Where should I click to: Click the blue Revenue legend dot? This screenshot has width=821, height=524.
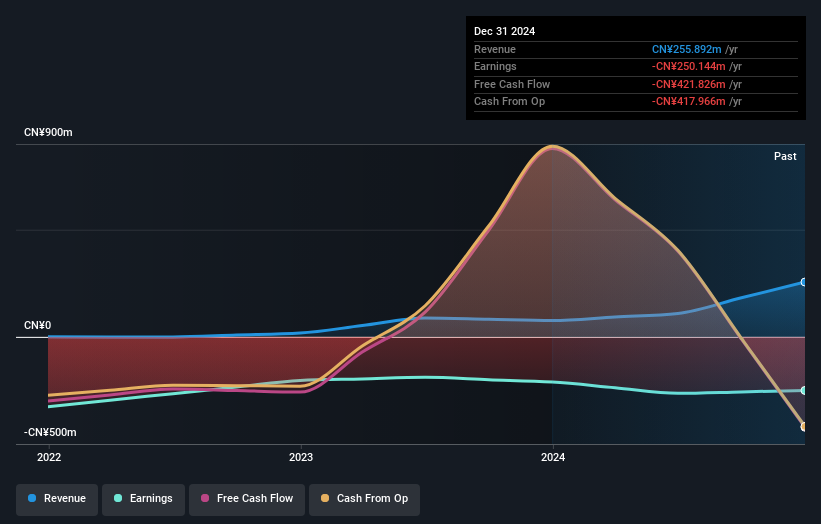tap(32, 498)
